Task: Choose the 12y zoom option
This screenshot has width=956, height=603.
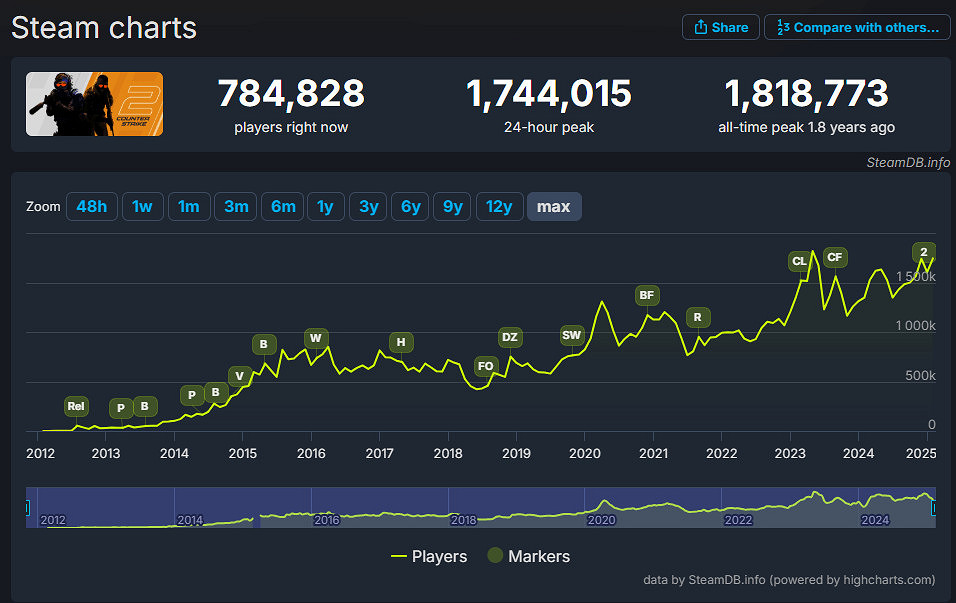Action: [x=499, y=207]
